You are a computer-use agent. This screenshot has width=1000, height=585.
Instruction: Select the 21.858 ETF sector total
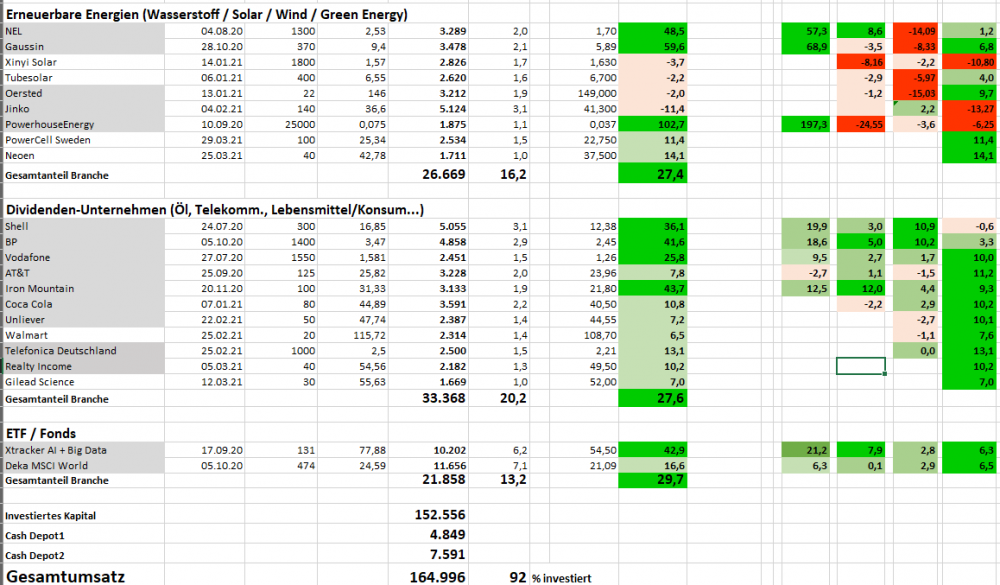443,479
